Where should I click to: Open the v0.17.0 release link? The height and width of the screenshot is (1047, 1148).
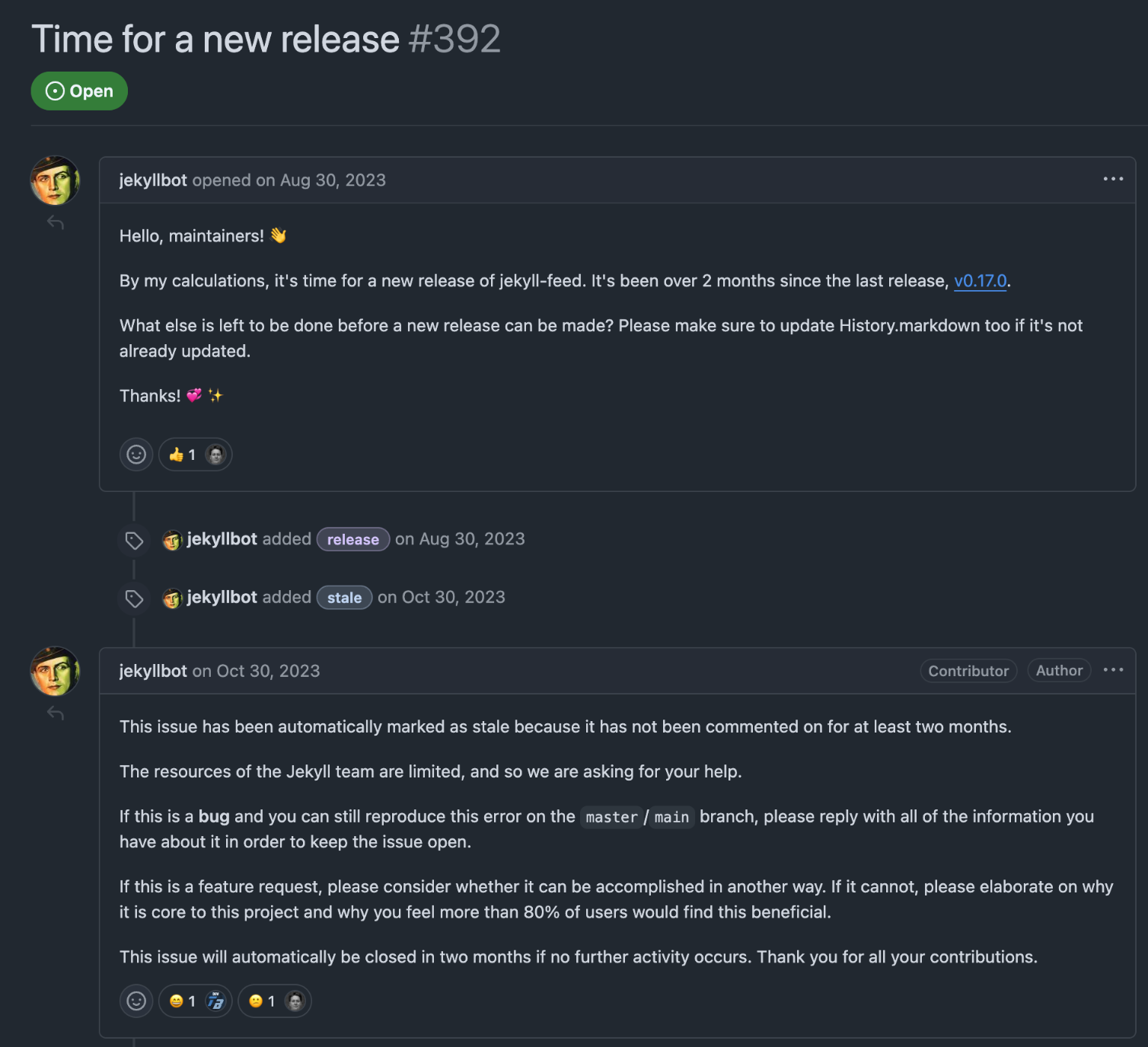(x=980, y=281)
